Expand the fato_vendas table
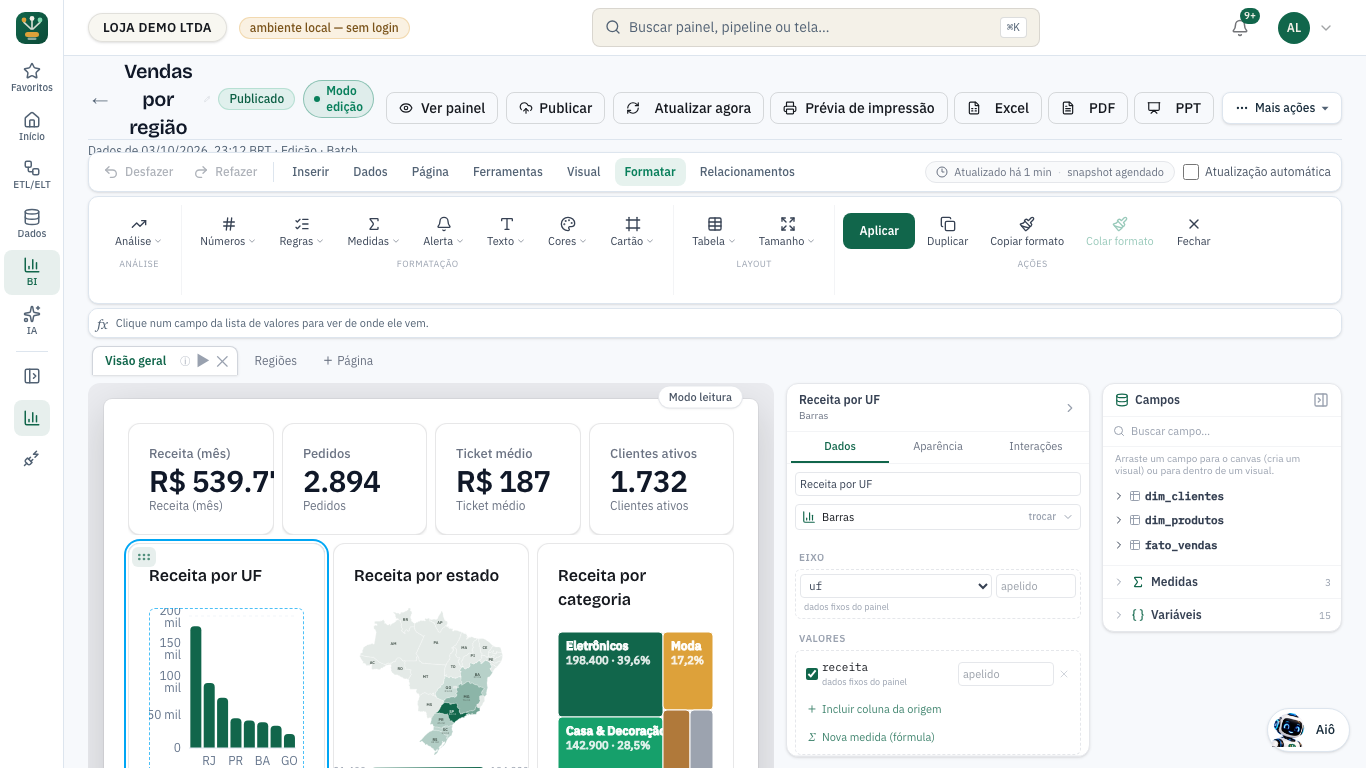1366x768 pixels. (x=1118, y=545)
